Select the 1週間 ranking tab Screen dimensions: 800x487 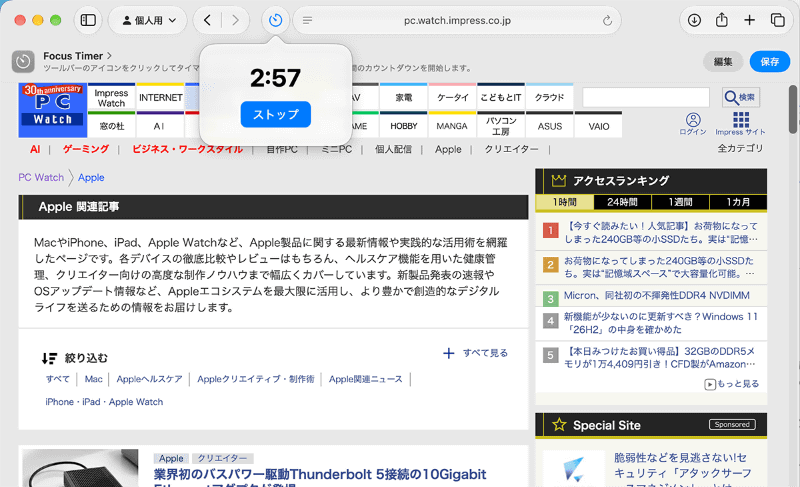[x=680, y=202]
